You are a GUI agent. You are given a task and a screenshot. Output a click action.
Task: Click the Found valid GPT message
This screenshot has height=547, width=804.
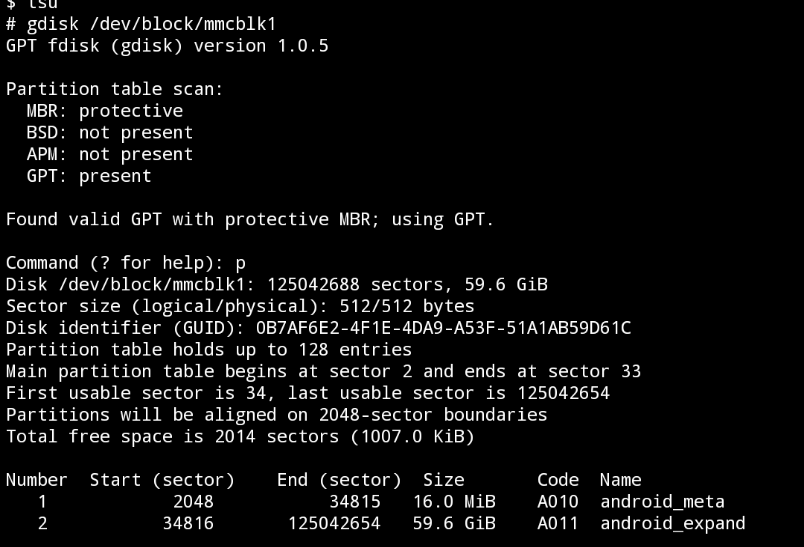coord(250,220)
